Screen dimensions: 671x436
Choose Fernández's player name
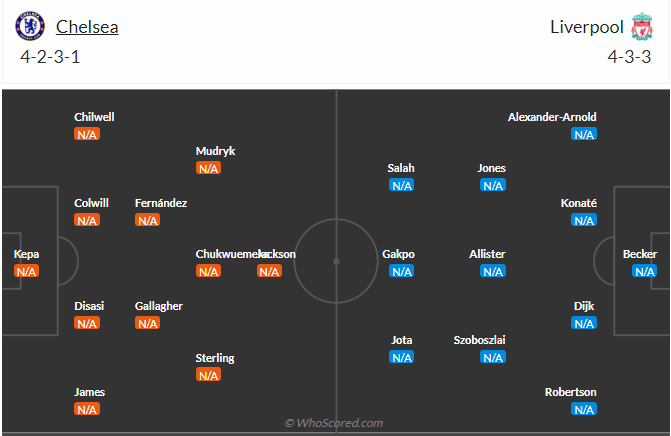pyautogui.click(x=161, y=203)
